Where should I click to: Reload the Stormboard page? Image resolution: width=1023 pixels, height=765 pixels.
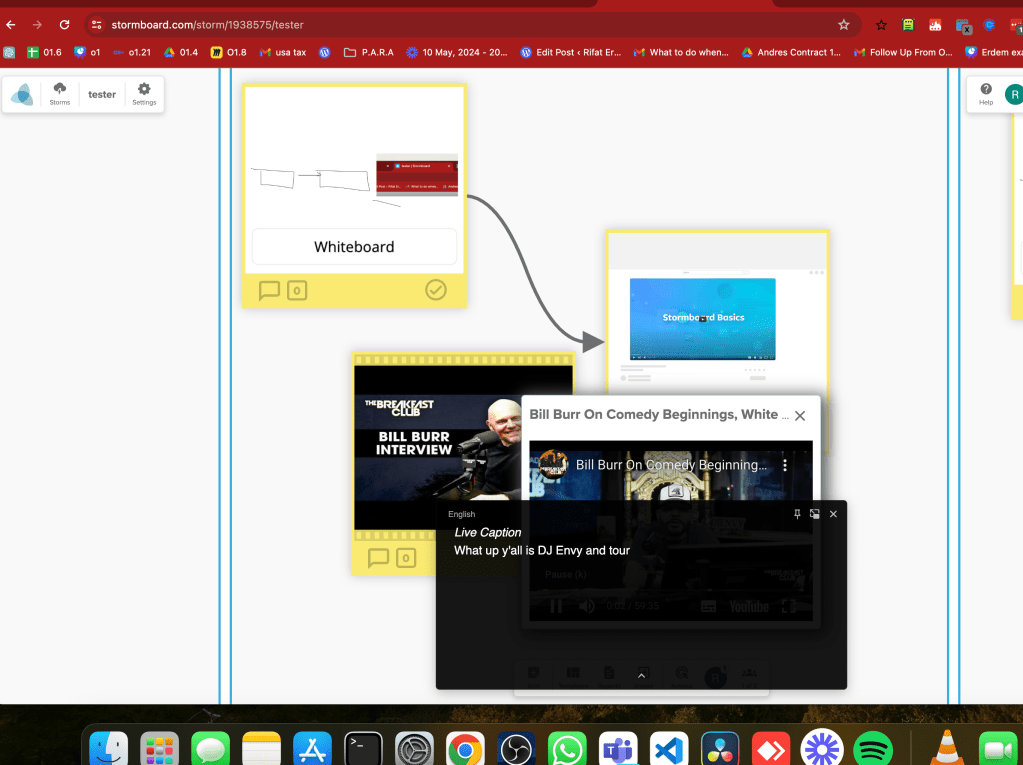[64, 25]
